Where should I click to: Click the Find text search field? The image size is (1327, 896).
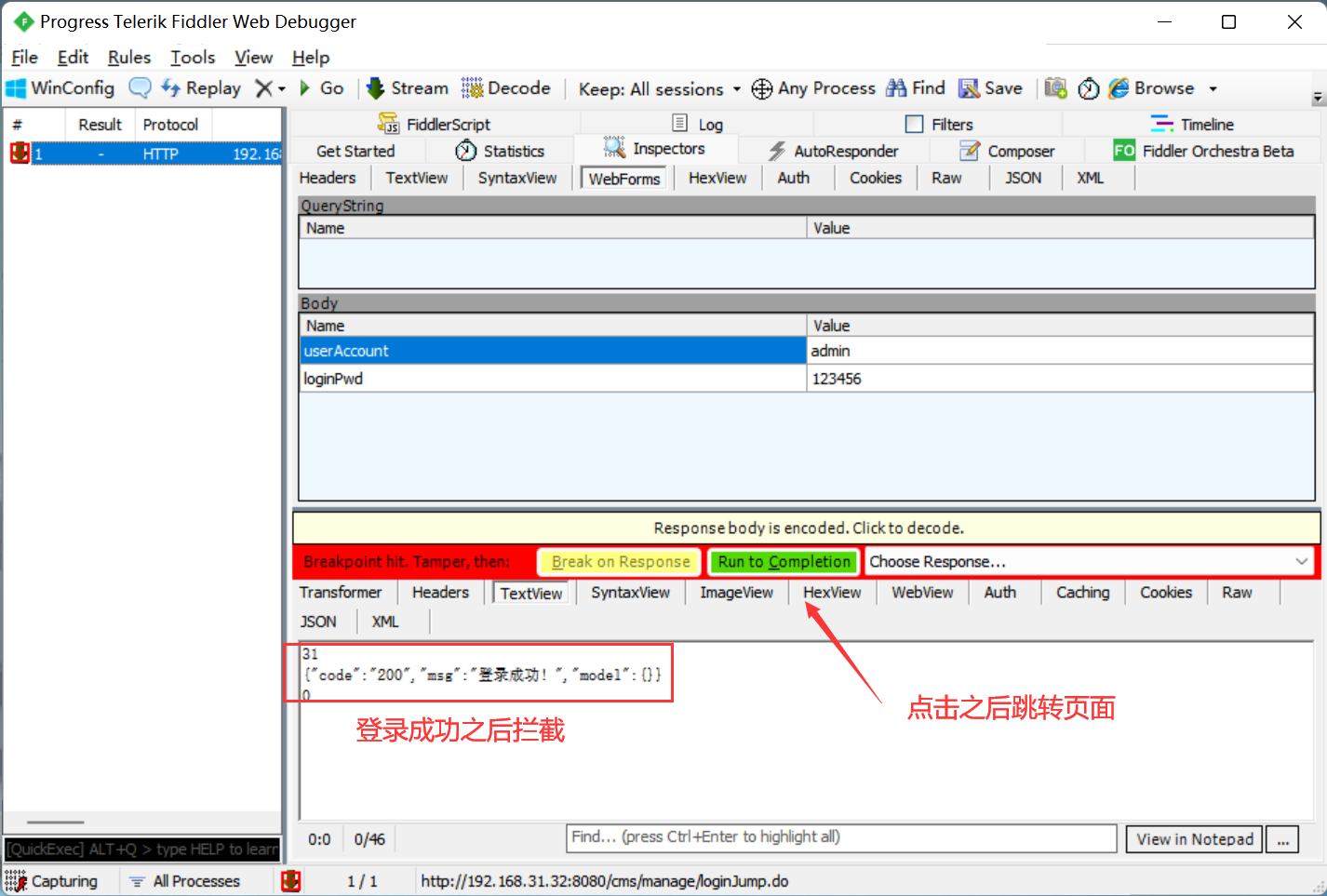coord(841,838)
